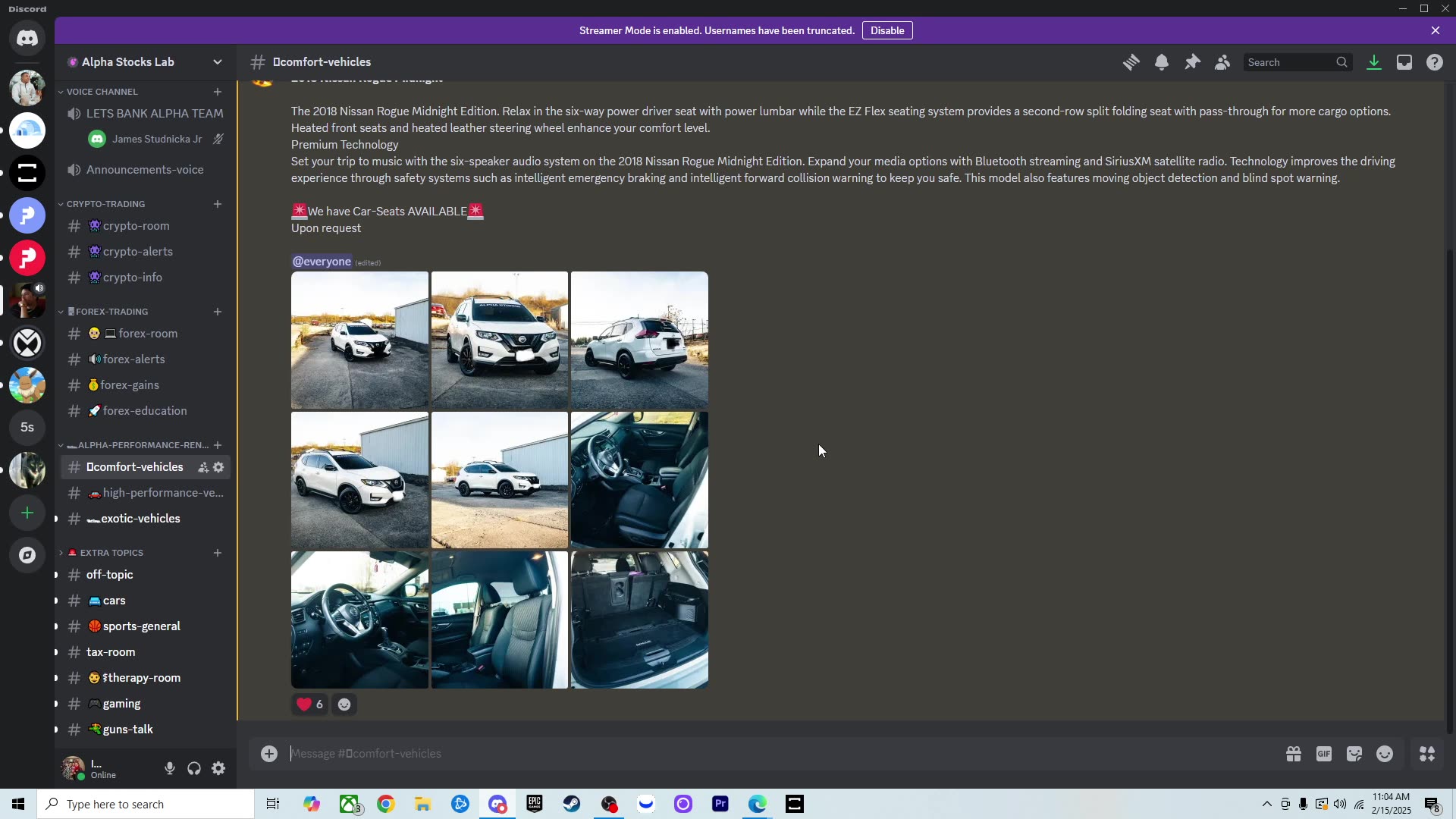Mute your microphone in the user panel
Screen dimensions: 1456x819
pyautogui.click(x=169, y=768)
